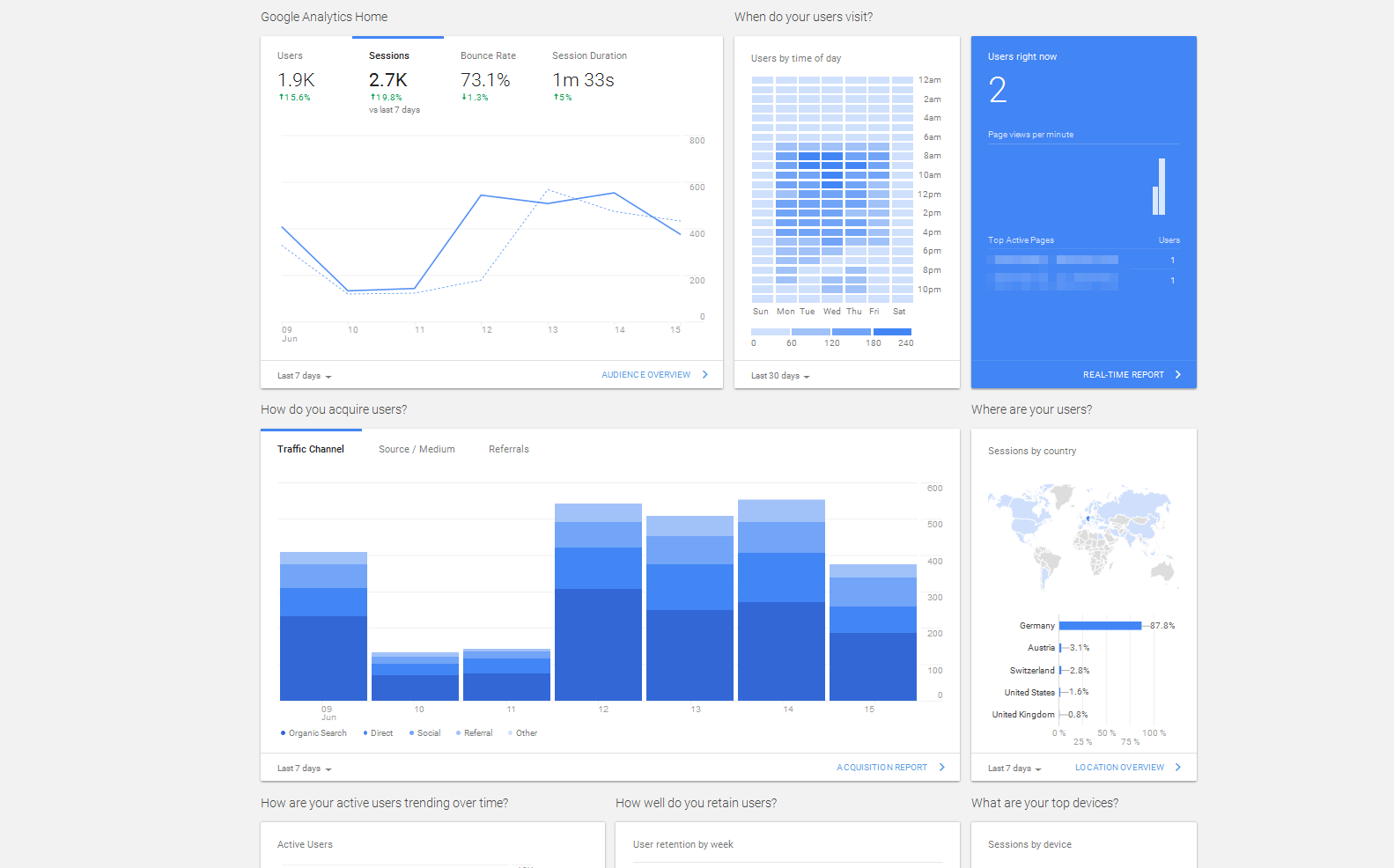Switch to Source / Medium tab
Image resolution: width=1394 pixels, height=868 pixels.
tap(417, 449)
